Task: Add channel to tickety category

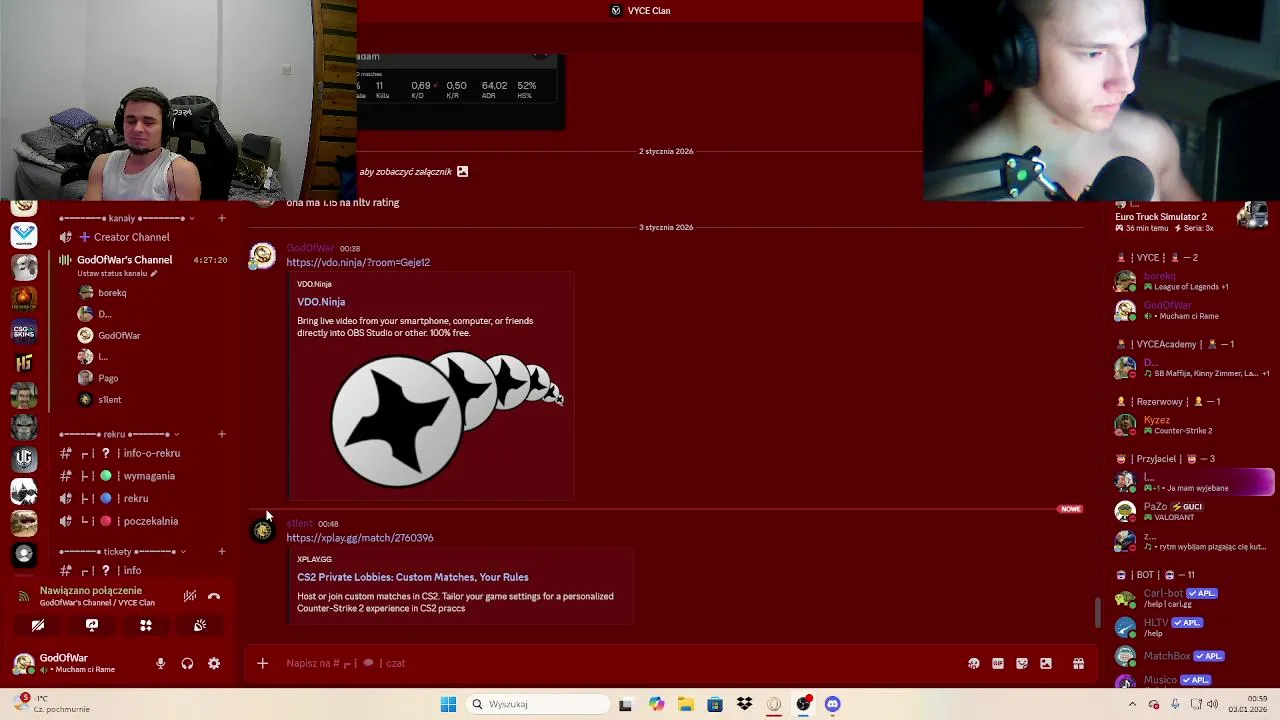Action: (222, 552)
